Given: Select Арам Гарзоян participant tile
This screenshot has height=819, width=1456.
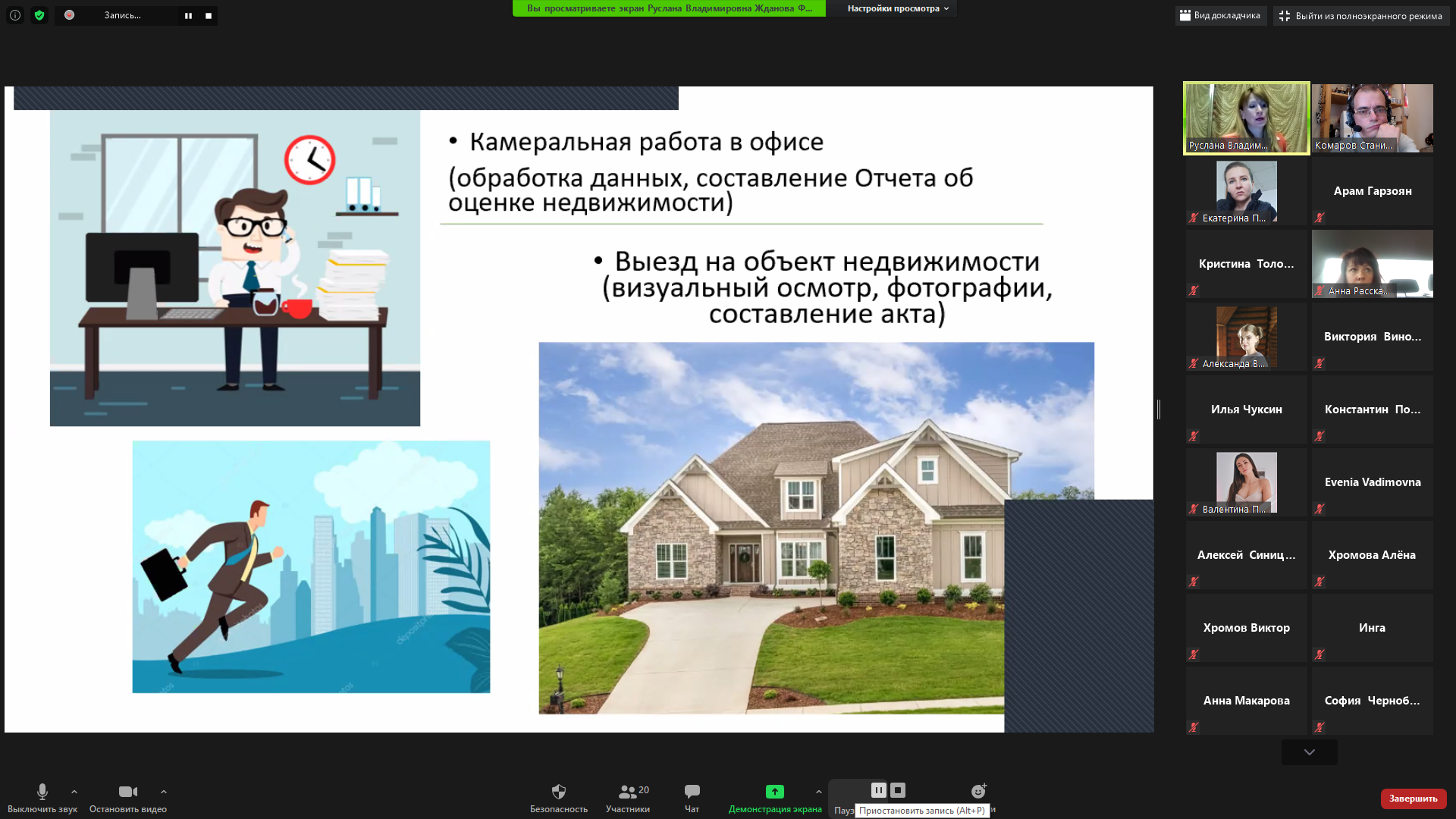Looking at the screenshot, I should (x=1373, y=191).
